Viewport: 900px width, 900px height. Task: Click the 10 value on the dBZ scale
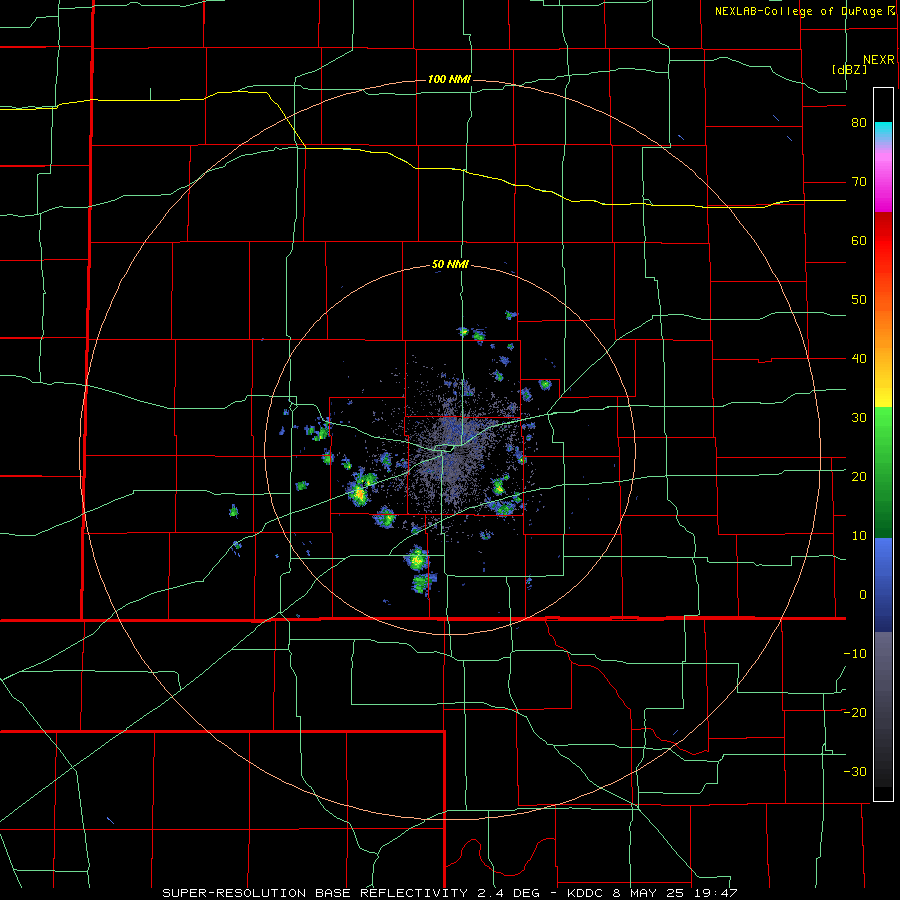click(859, 536)
